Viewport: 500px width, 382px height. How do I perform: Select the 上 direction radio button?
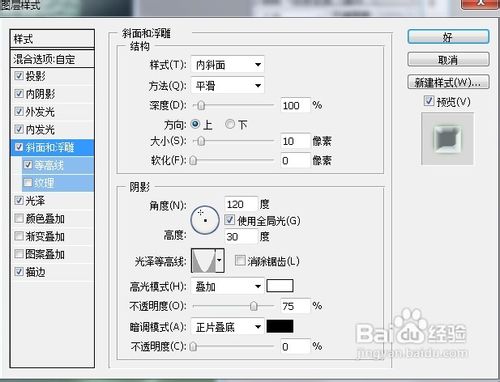[195, 124]
